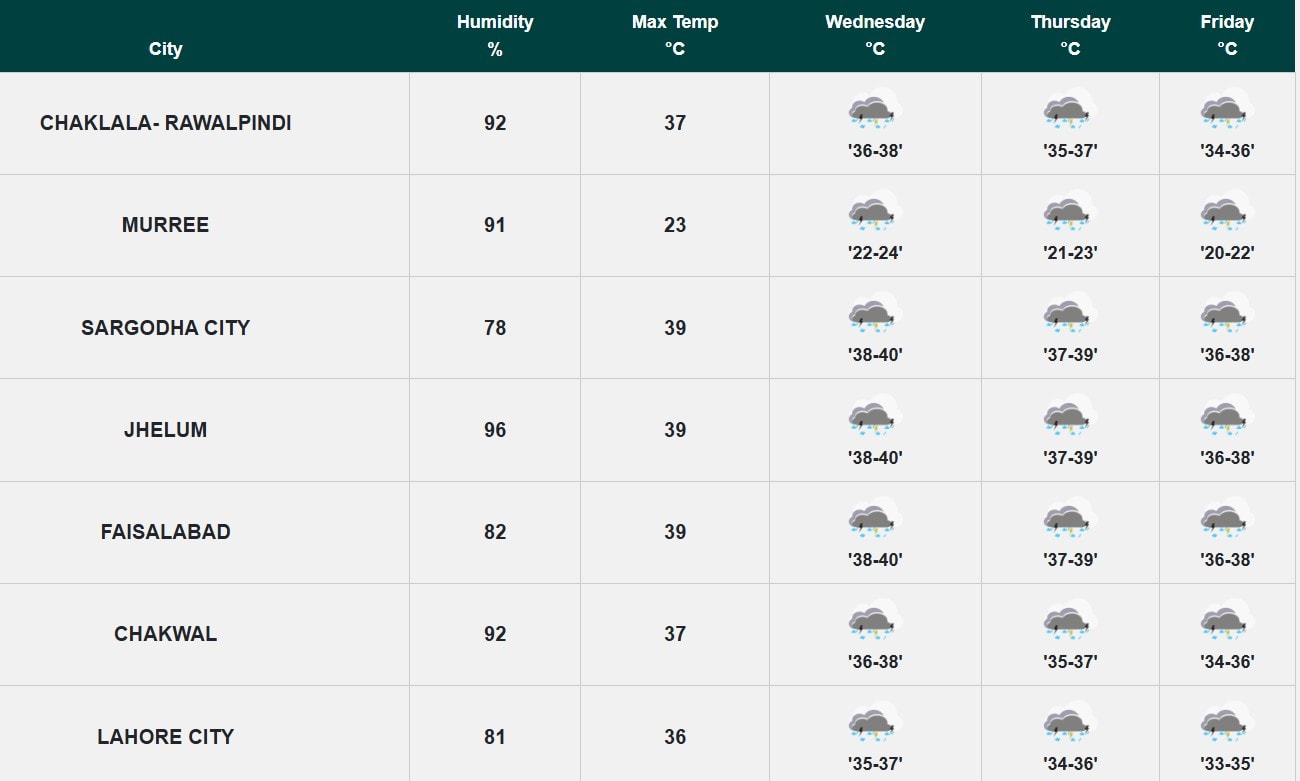1300x781 pixels.
Task: Click Chakwal's Wednesday storm icon
Action: 875,622
